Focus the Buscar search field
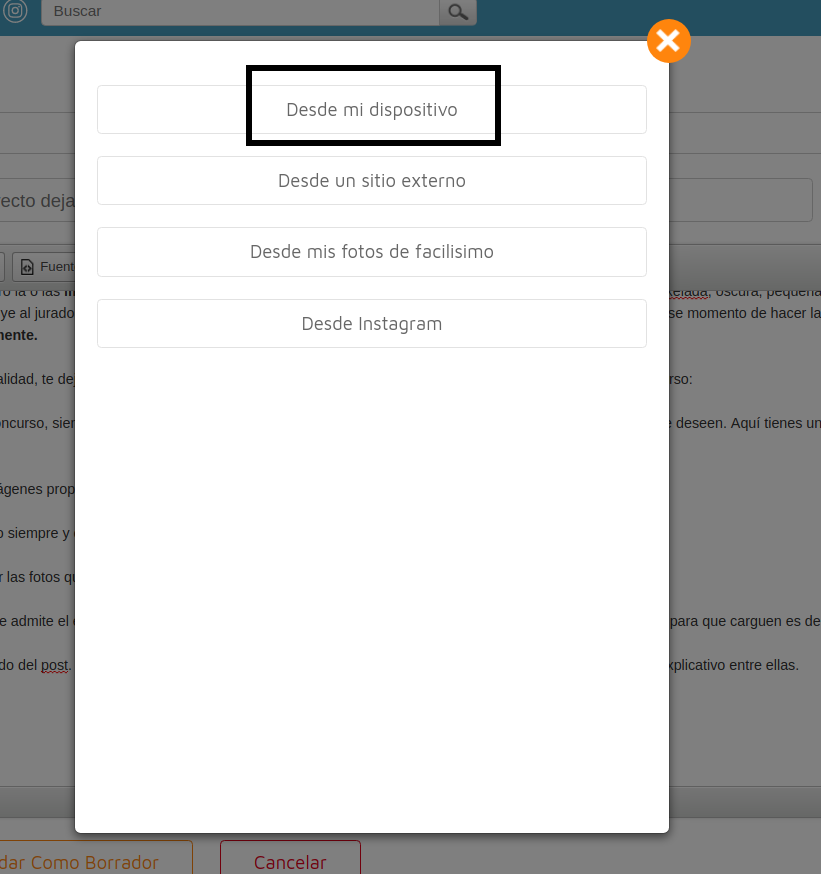The width and height of the screenshot is (821, 874). click(240, 12)
